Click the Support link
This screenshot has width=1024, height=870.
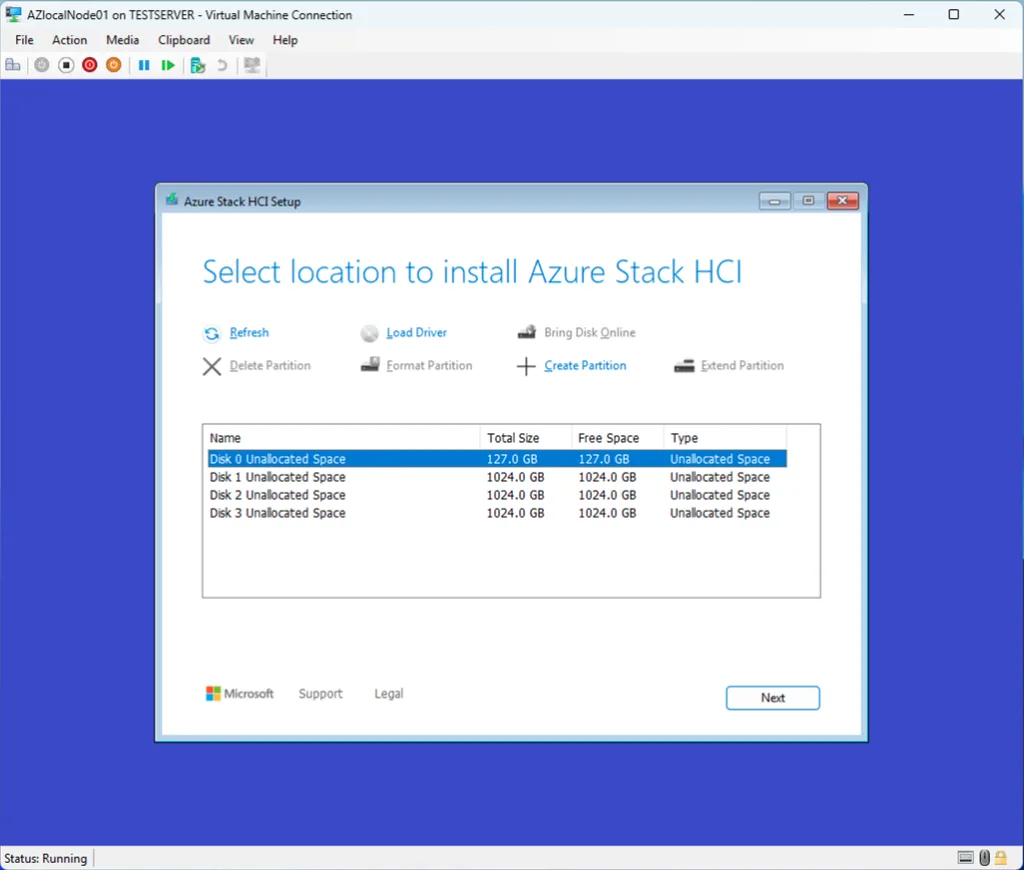[320, 694]
